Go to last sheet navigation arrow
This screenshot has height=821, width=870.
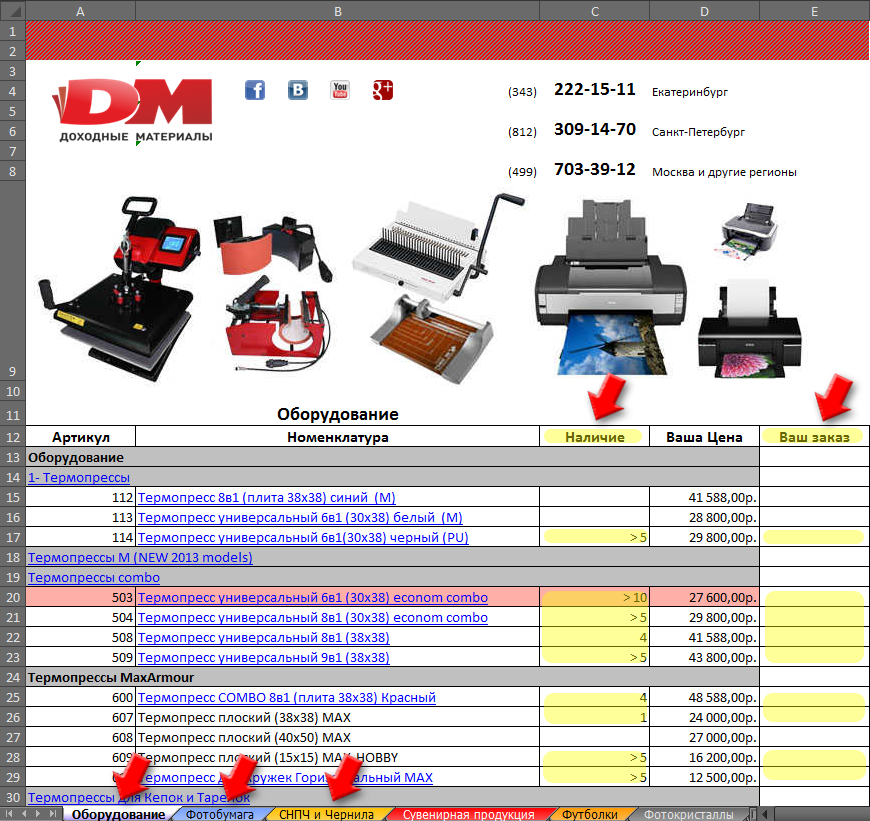[x=53, y=814]
